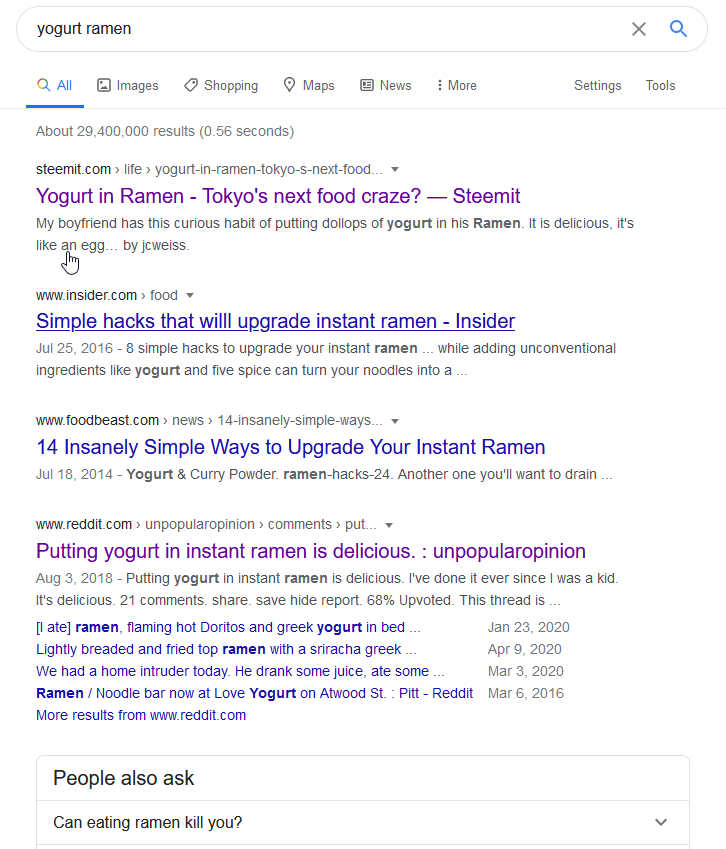
Task: Open the Images search tab
Action: pyautogui.click(x=128, y=86)
